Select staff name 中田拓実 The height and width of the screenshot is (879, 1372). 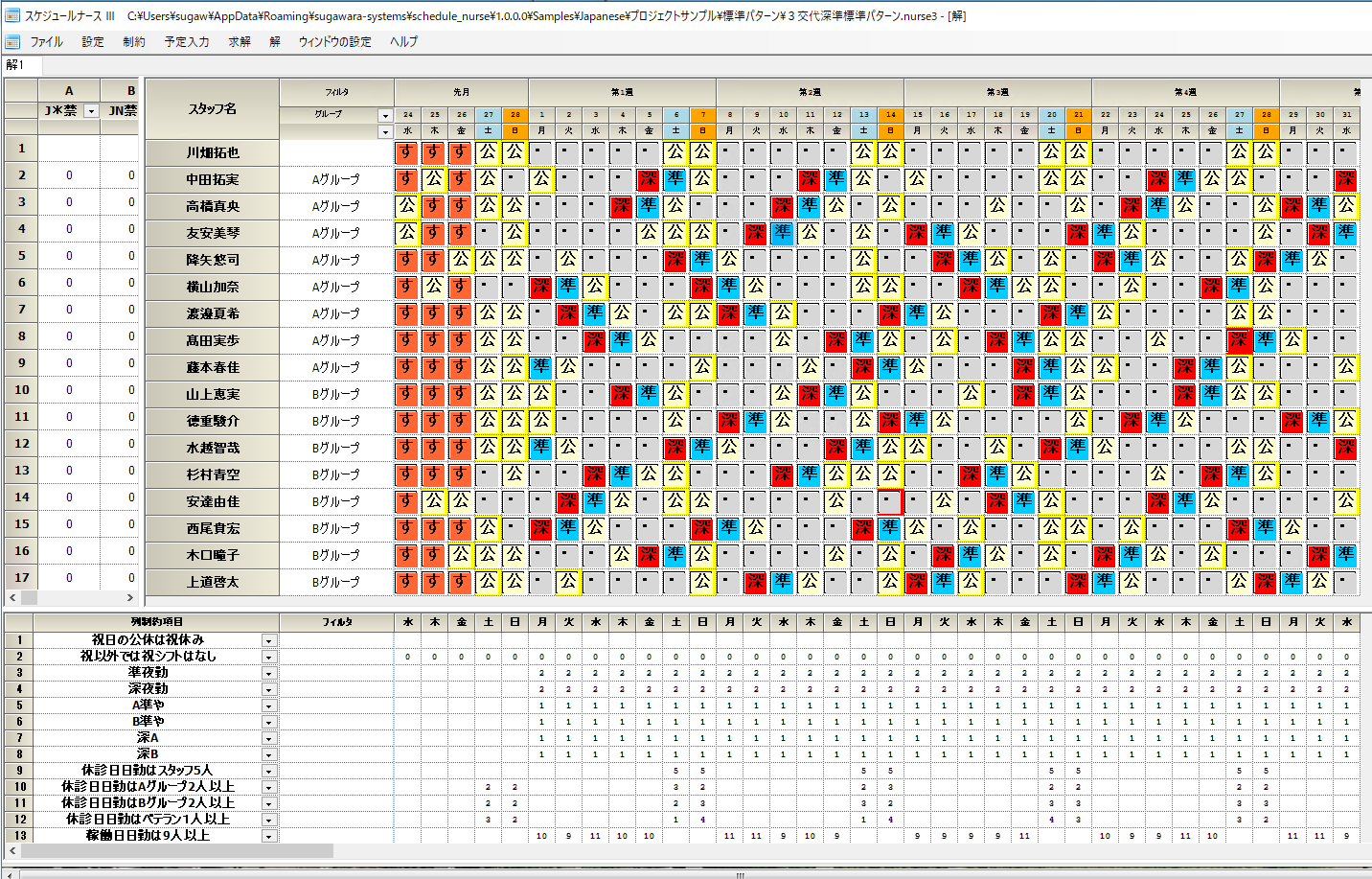pos(213,179)
